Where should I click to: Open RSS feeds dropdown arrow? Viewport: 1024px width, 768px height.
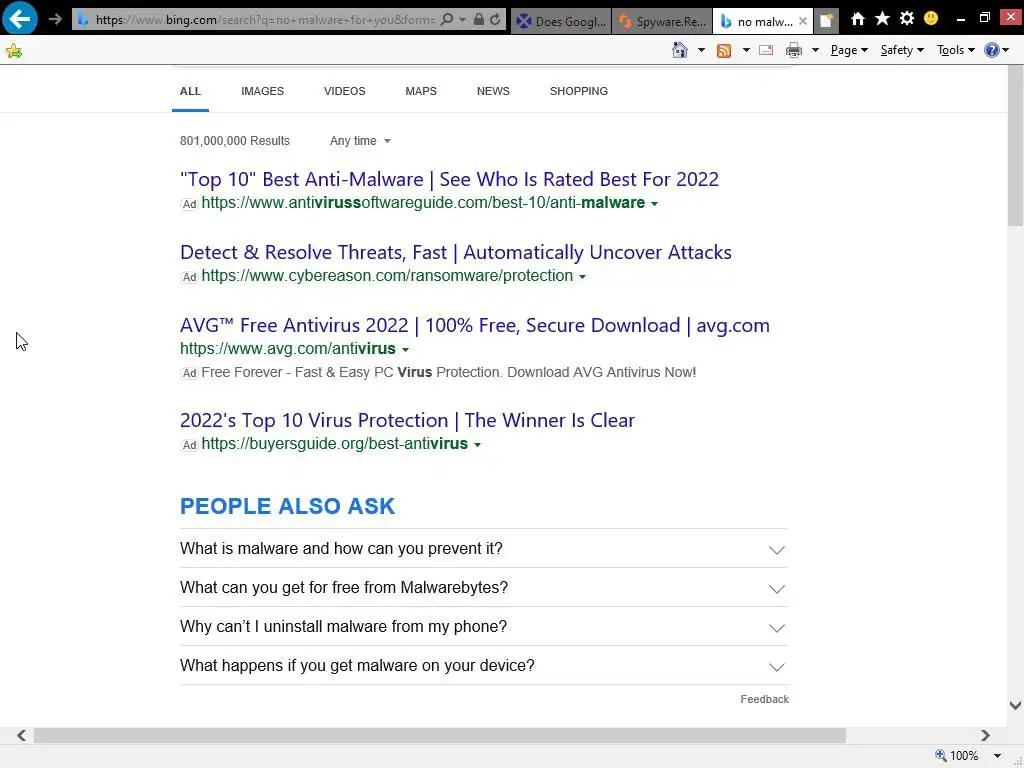point(746,50)
